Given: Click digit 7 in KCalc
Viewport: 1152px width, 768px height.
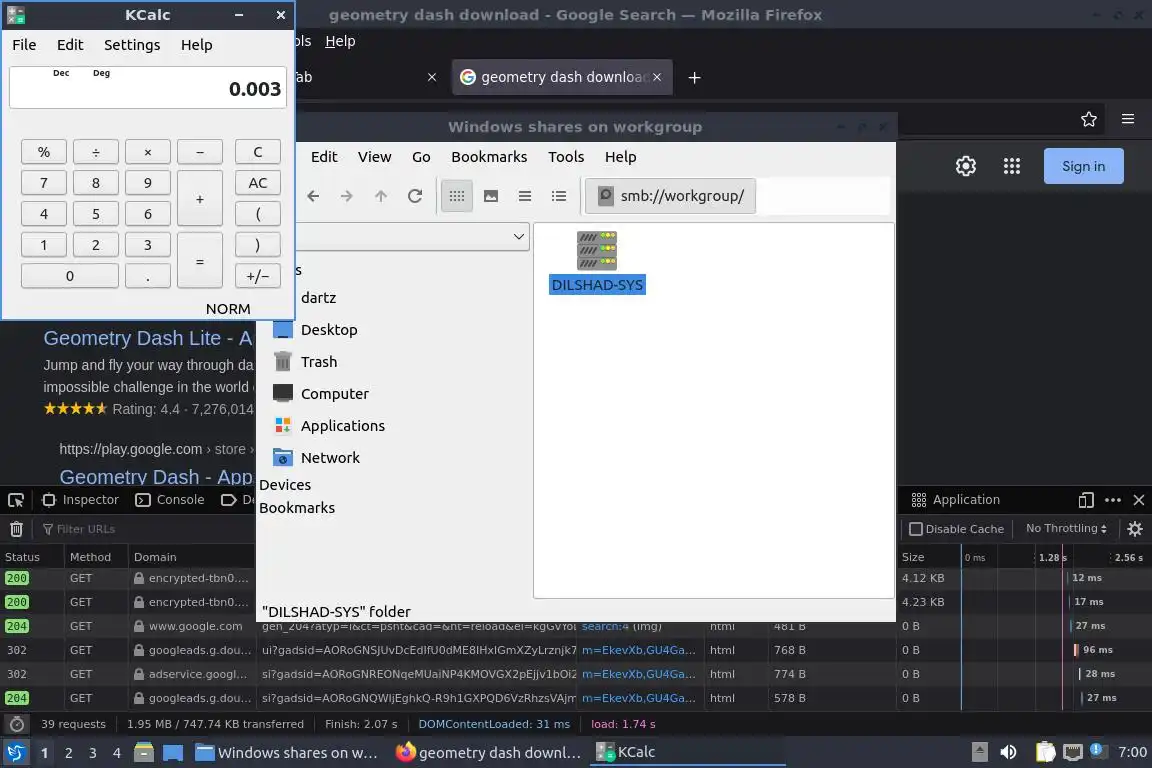Looking at the screenshot, I should pos(44,183).
